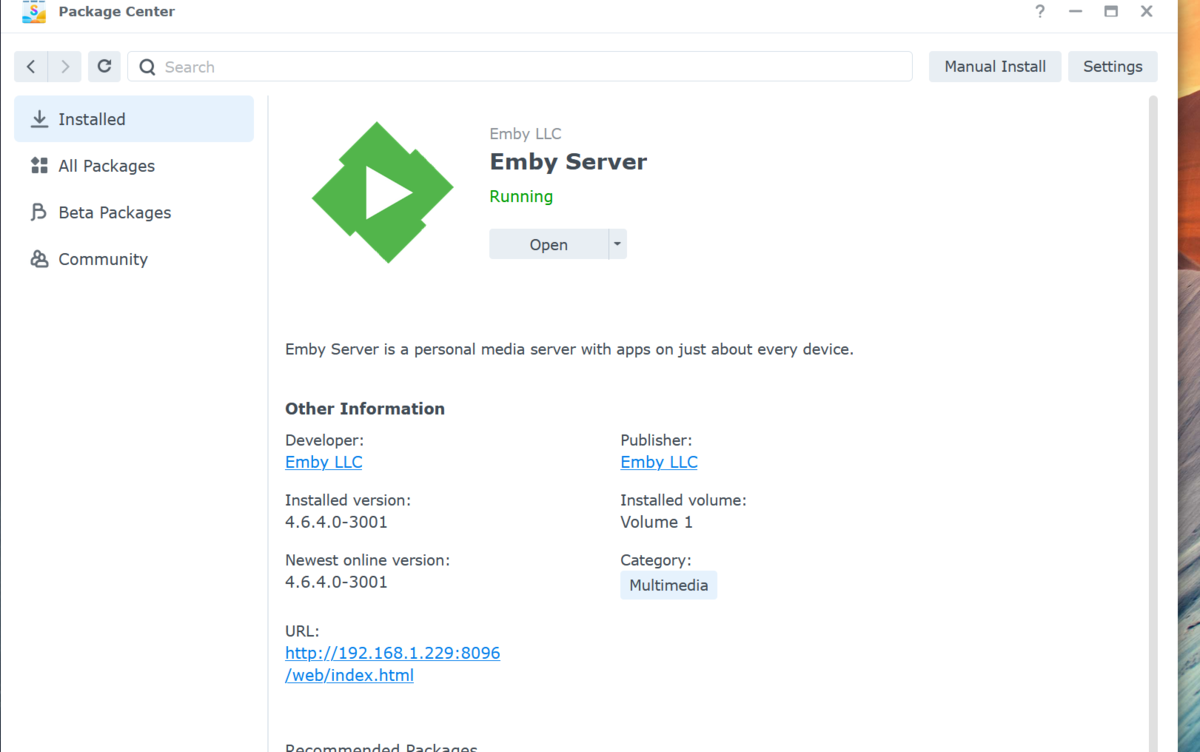Open the help question mark icon
Image resolution: width=1200 pixels, height=752 pixels.
(1040, 12)
